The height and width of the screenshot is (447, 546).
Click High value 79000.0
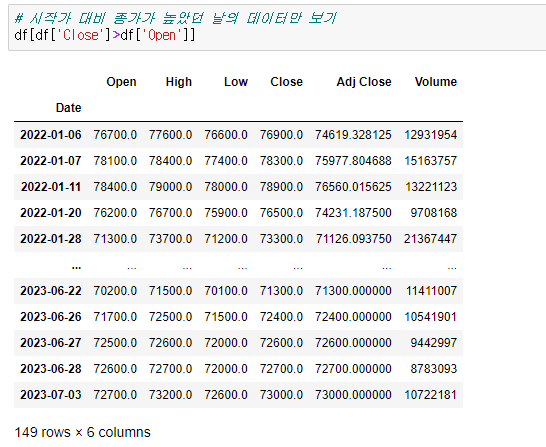tap(170, 187)
